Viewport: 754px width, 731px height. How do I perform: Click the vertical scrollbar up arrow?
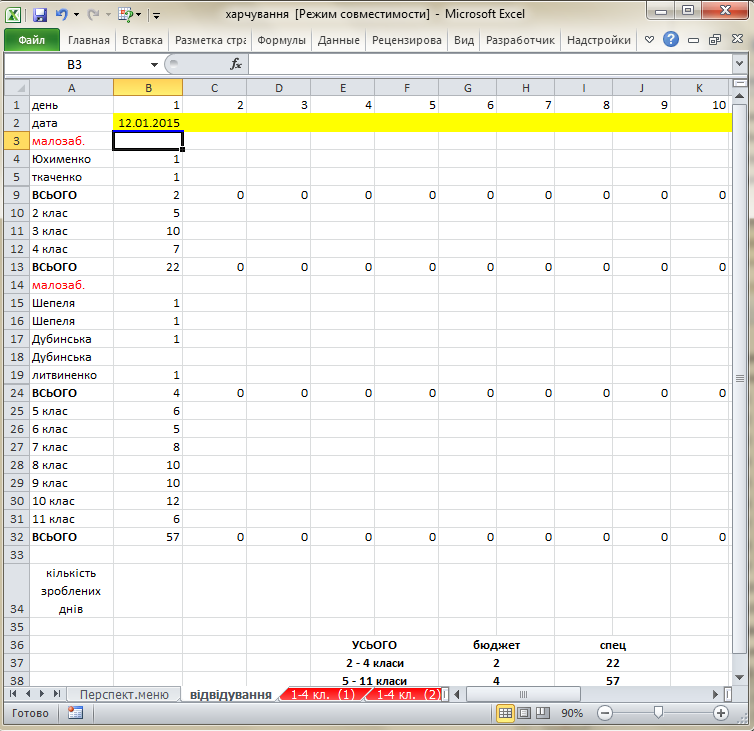[740, 97]
